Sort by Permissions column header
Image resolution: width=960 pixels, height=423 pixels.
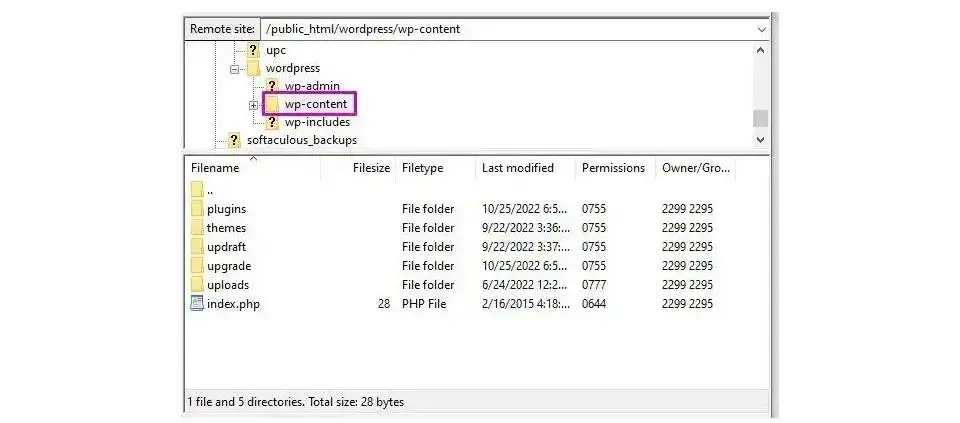[613, 168]
